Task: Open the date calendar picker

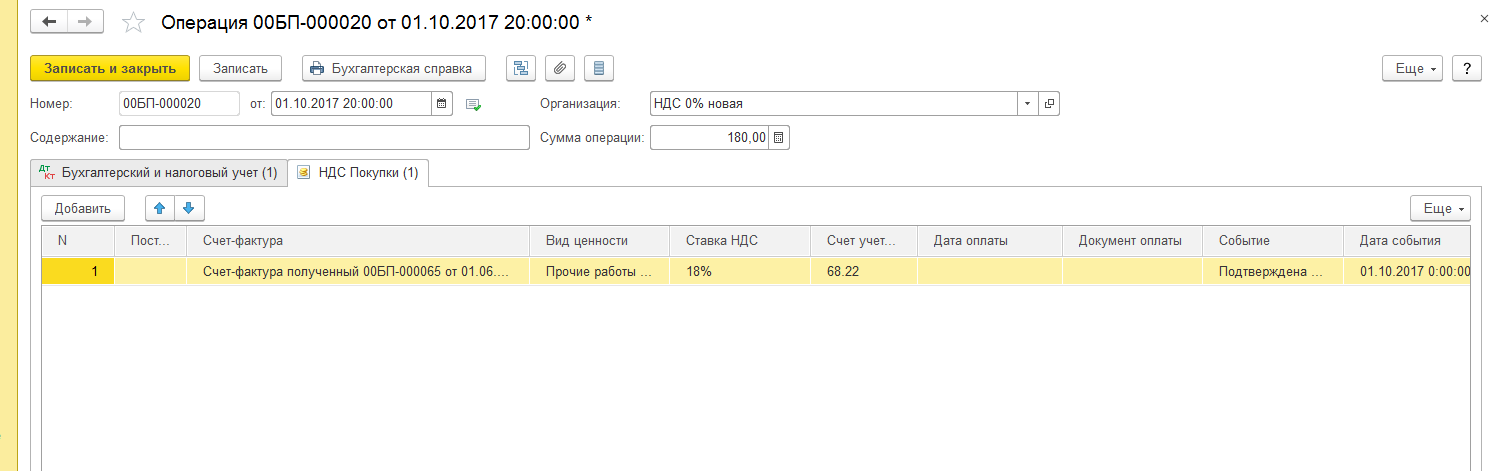Action: pos(442,103)
